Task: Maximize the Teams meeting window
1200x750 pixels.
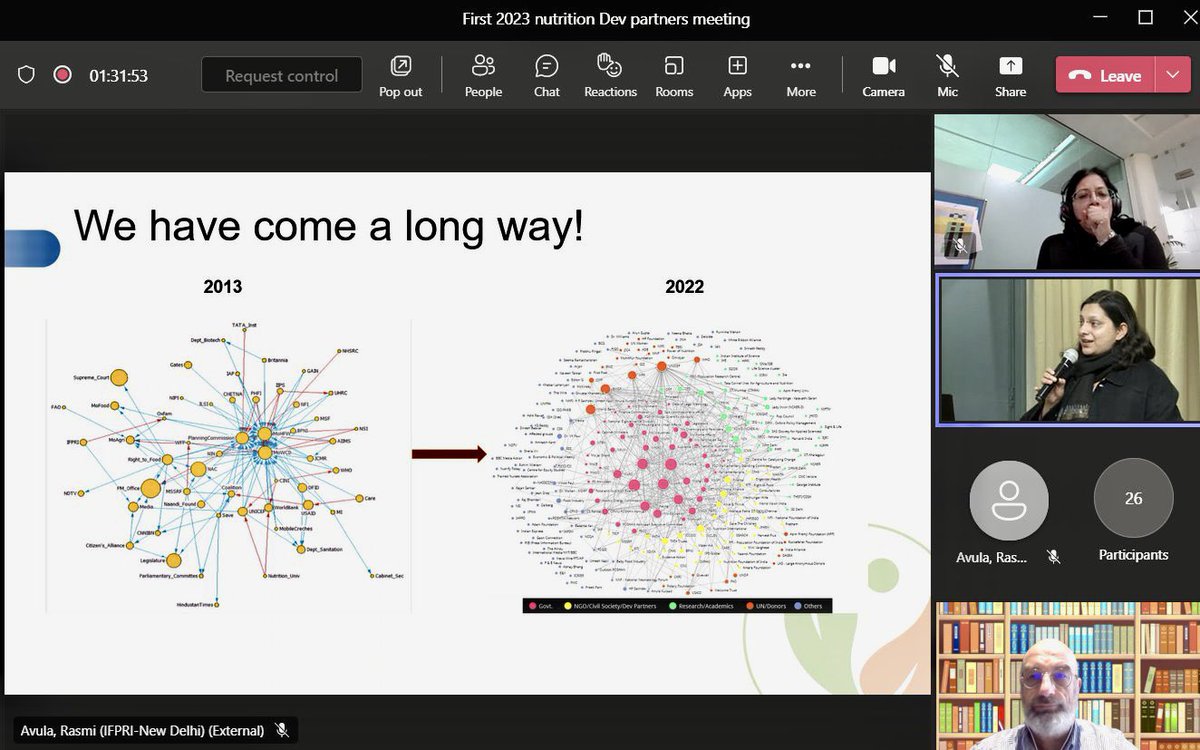Action: pos(1146,18)
